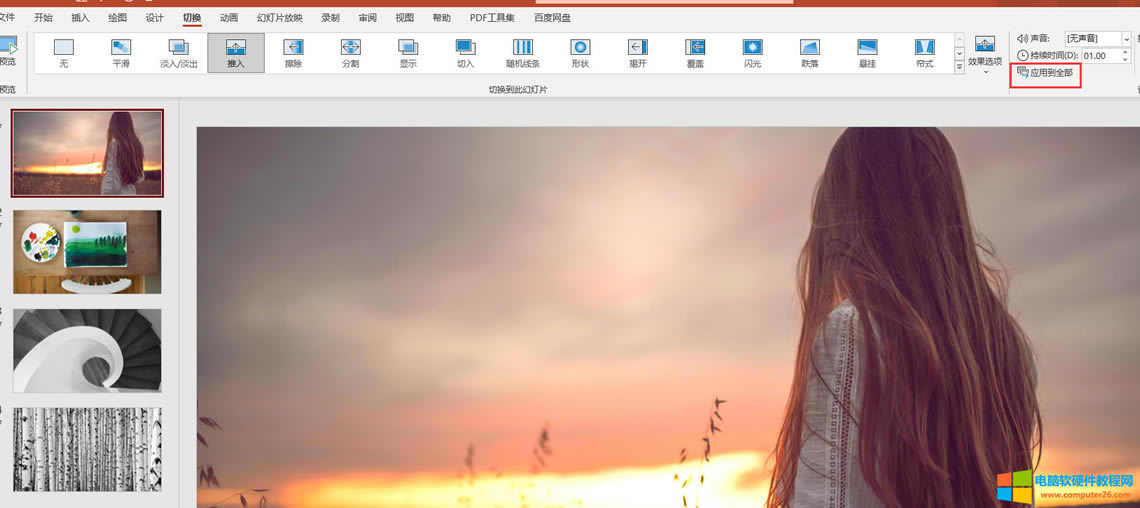Select the 平滑 (Morph) transition
The image size is (1140, 508).
[x=121, y=52]
